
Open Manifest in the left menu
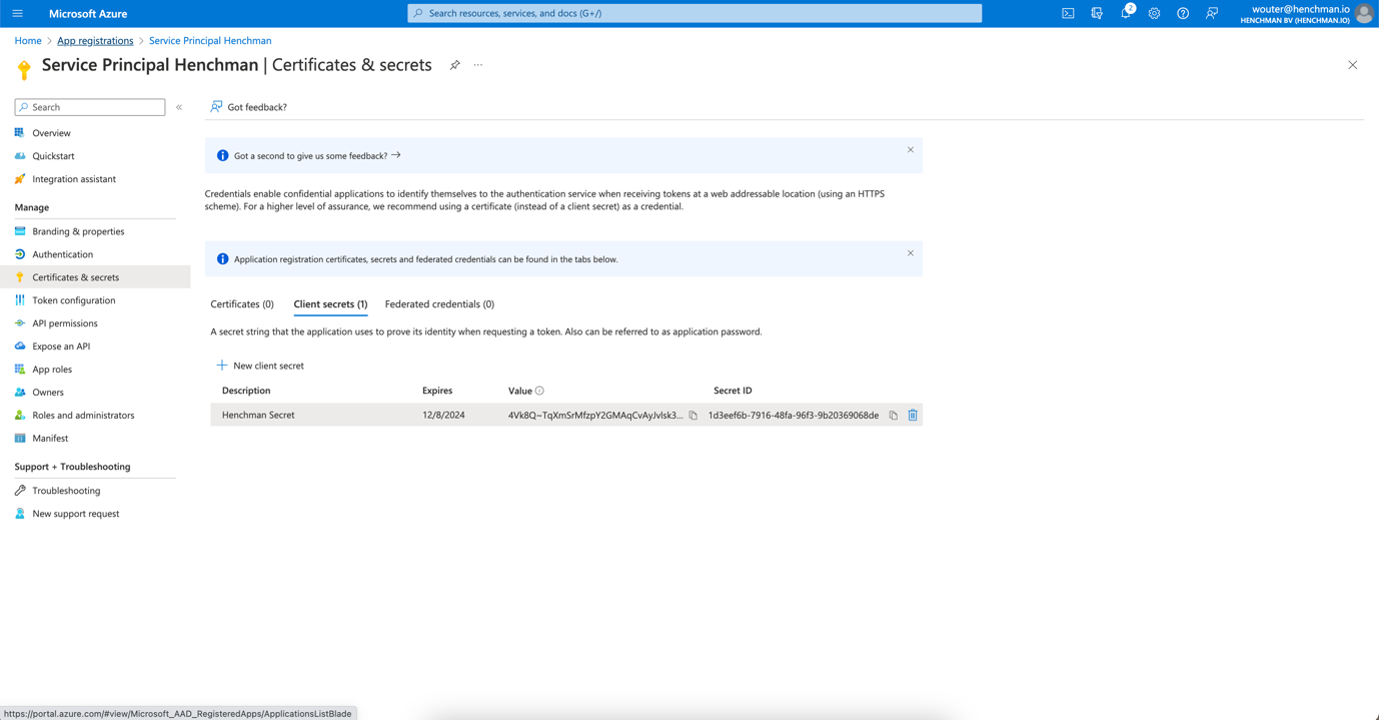tap(50, 439)
